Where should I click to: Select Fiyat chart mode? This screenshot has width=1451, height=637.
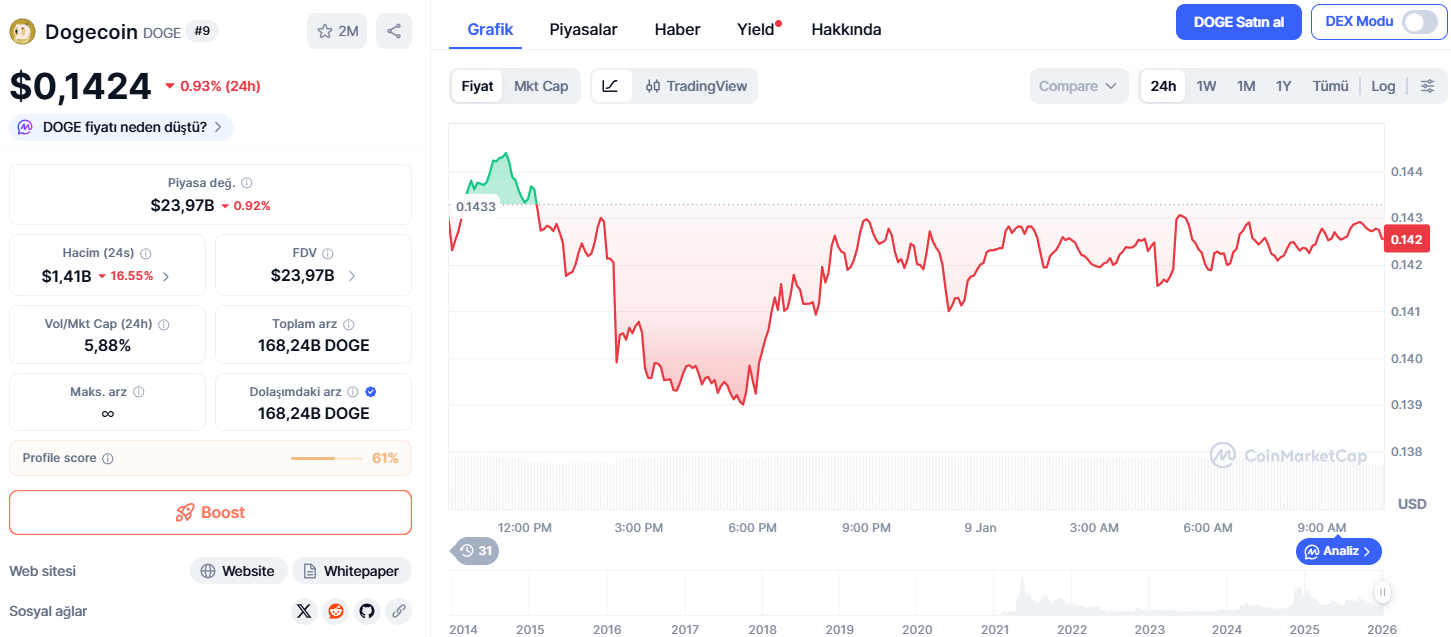[x=477, y=86]
